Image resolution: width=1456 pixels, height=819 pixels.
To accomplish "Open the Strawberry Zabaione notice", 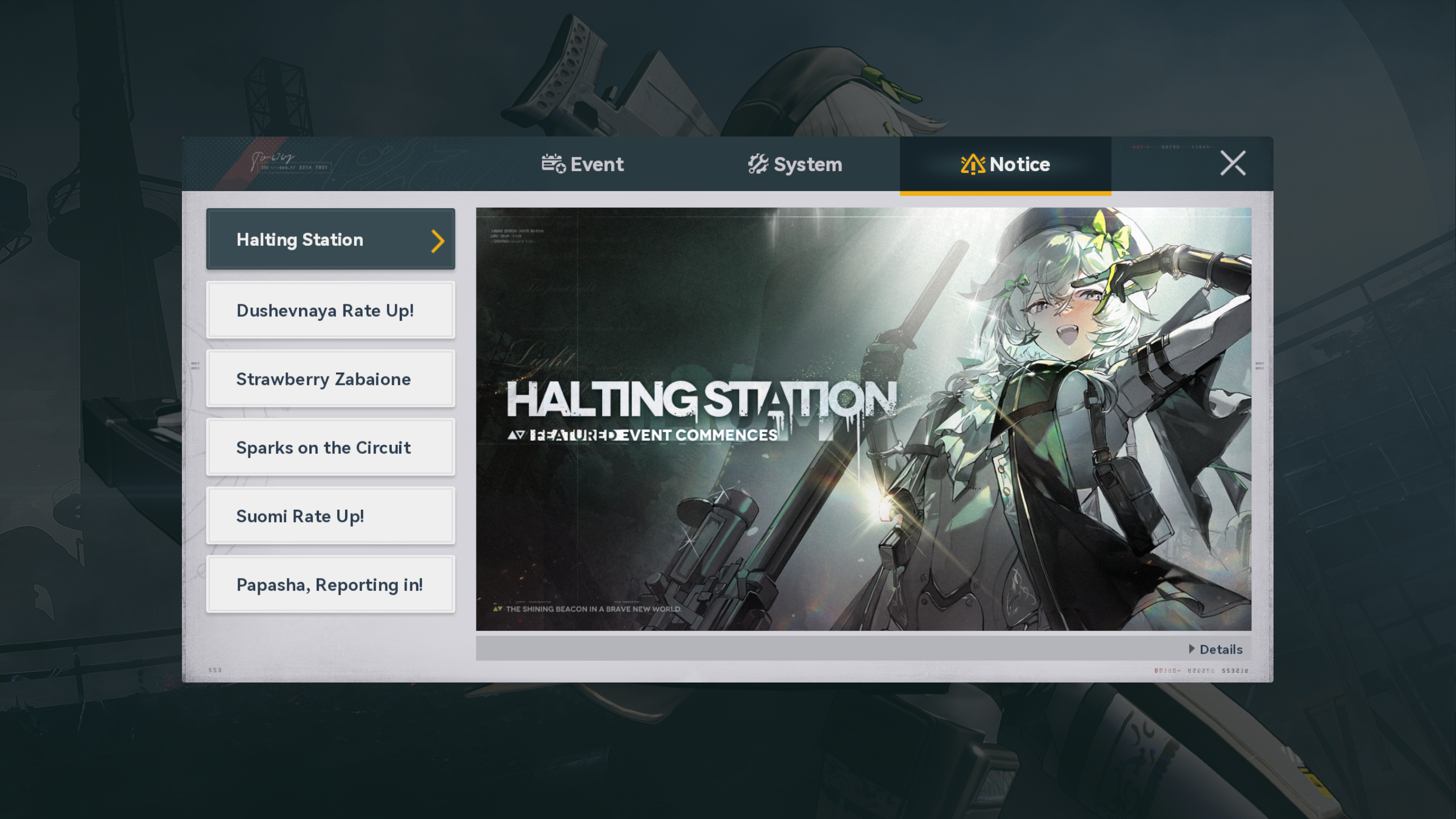I will pyautogui.click(x=330, y=379).
